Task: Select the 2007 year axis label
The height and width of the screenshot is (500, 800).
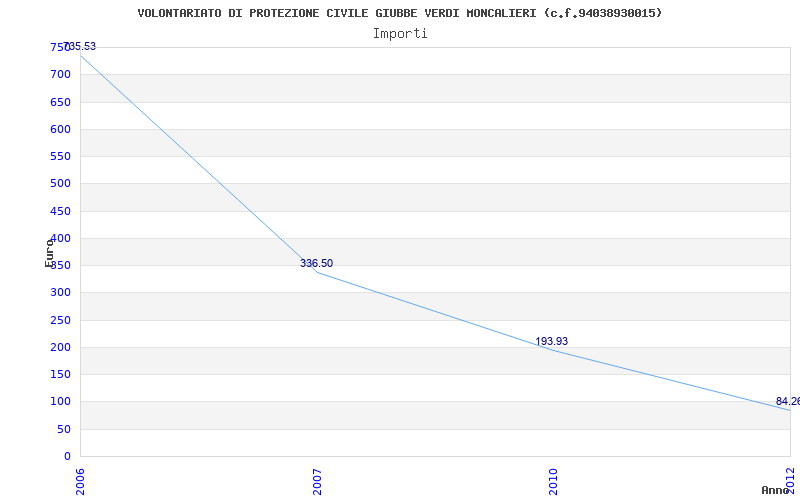Action: (317, 482)
